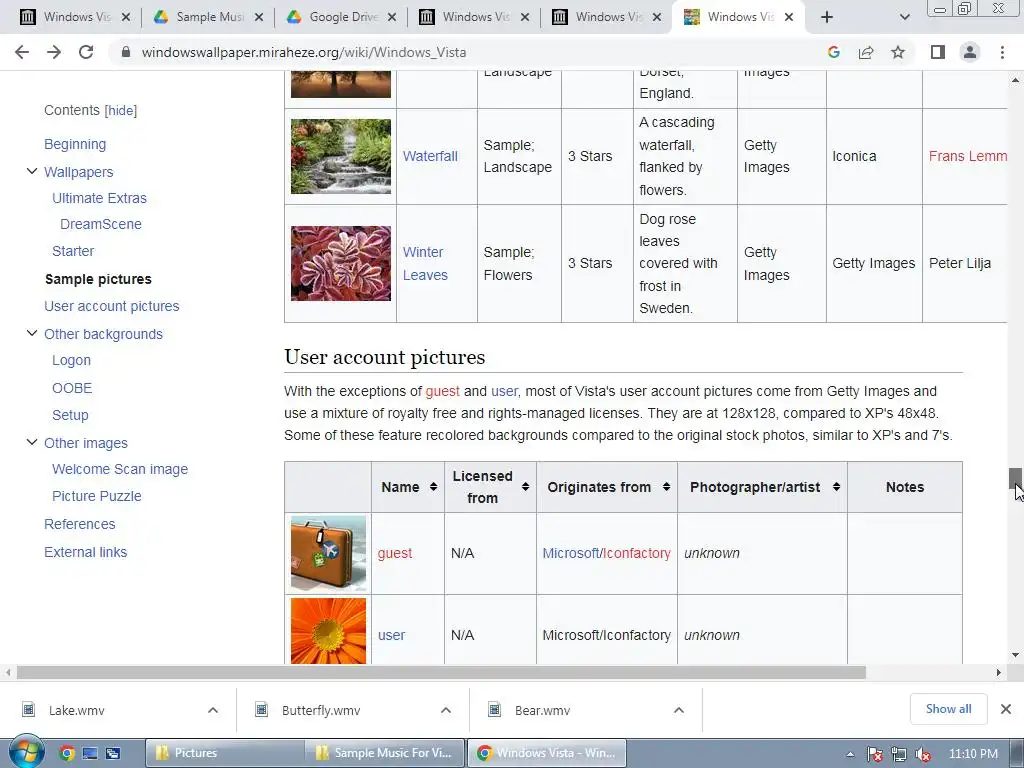The height and width of the screenshot is (768, 1024).
Task: Go back to the previous page
Action: (22, 52)
